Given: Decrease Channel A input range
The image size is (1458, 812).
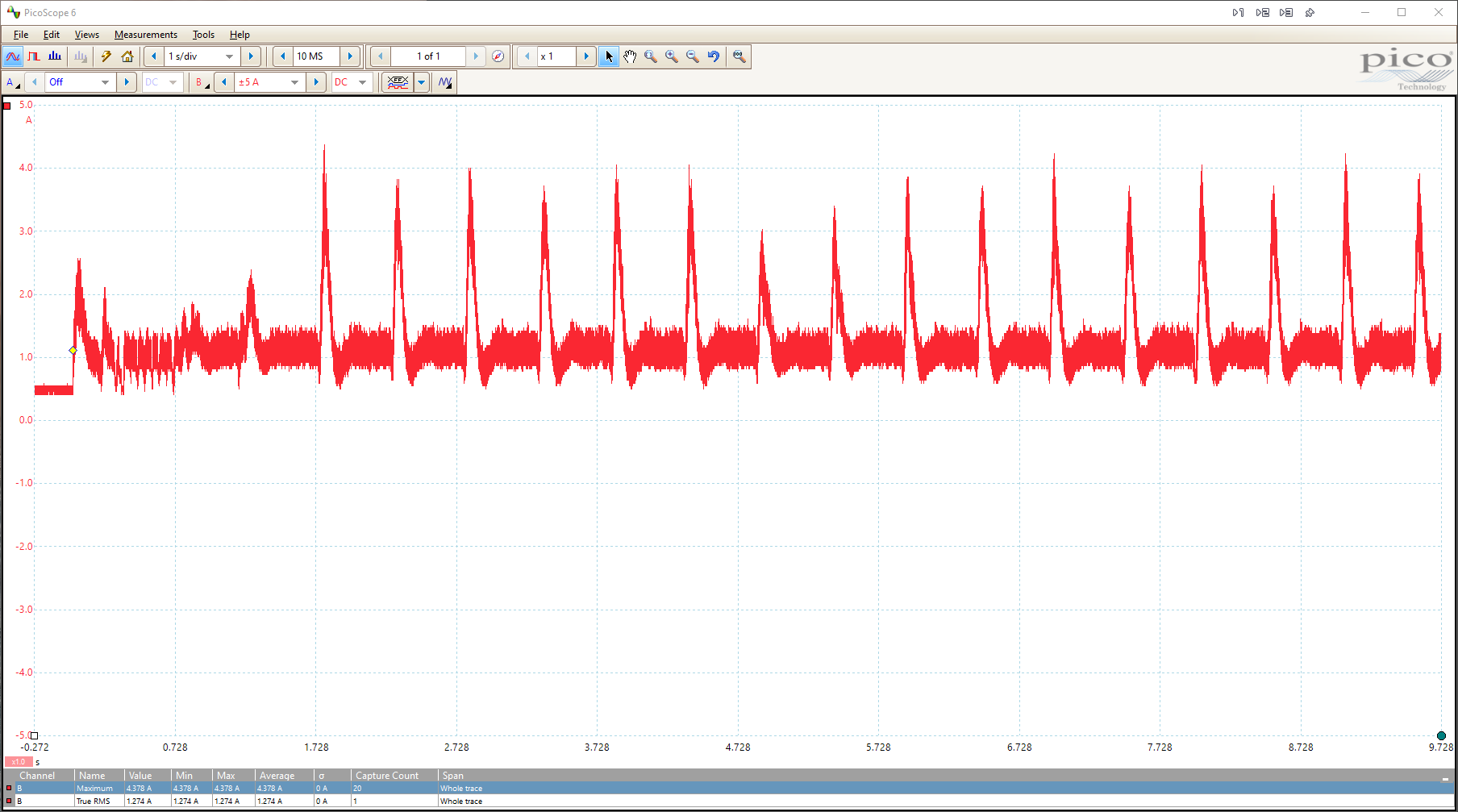Looking at the screenshot, I should (35, 82).
